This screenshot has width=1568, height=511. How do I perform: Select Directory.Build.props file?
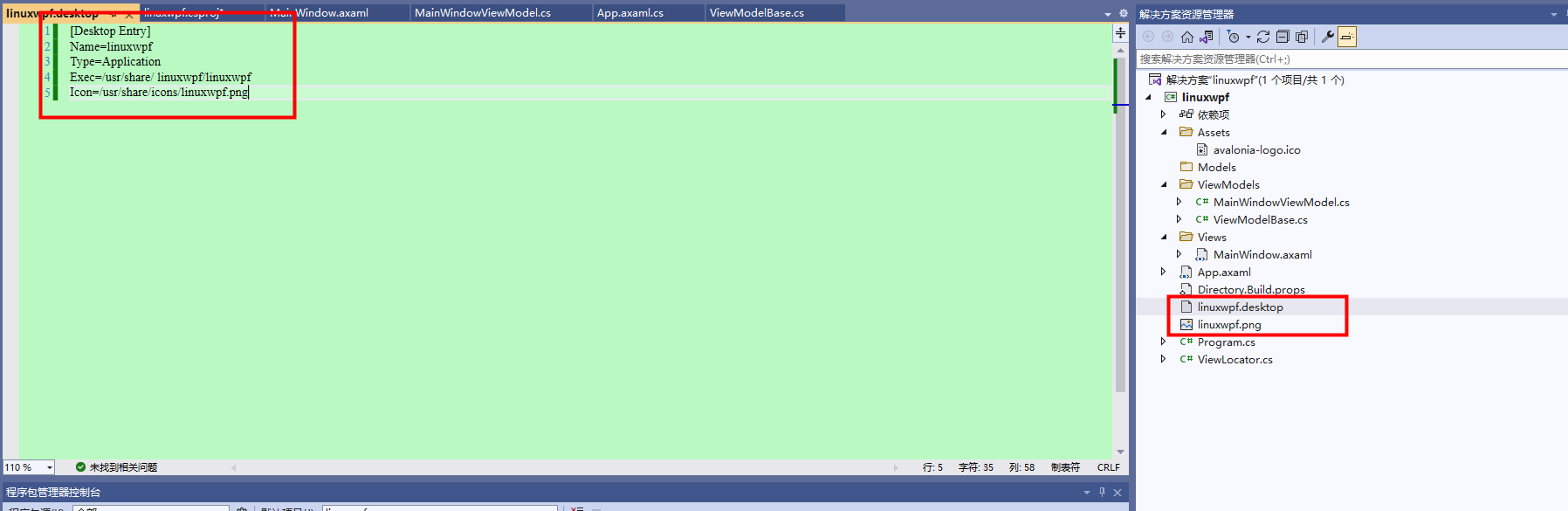[x=1251, y=289]
